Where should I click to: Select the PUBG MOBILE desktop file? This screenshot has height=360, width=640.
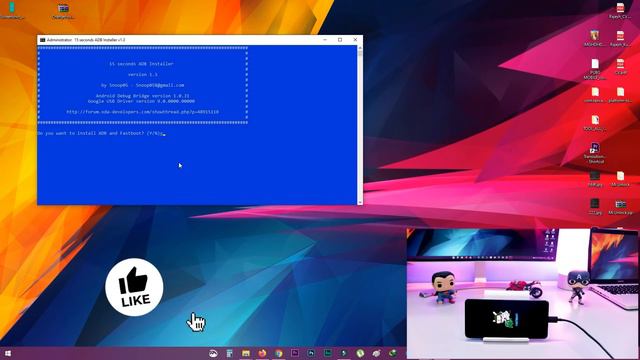pos(595,69)
